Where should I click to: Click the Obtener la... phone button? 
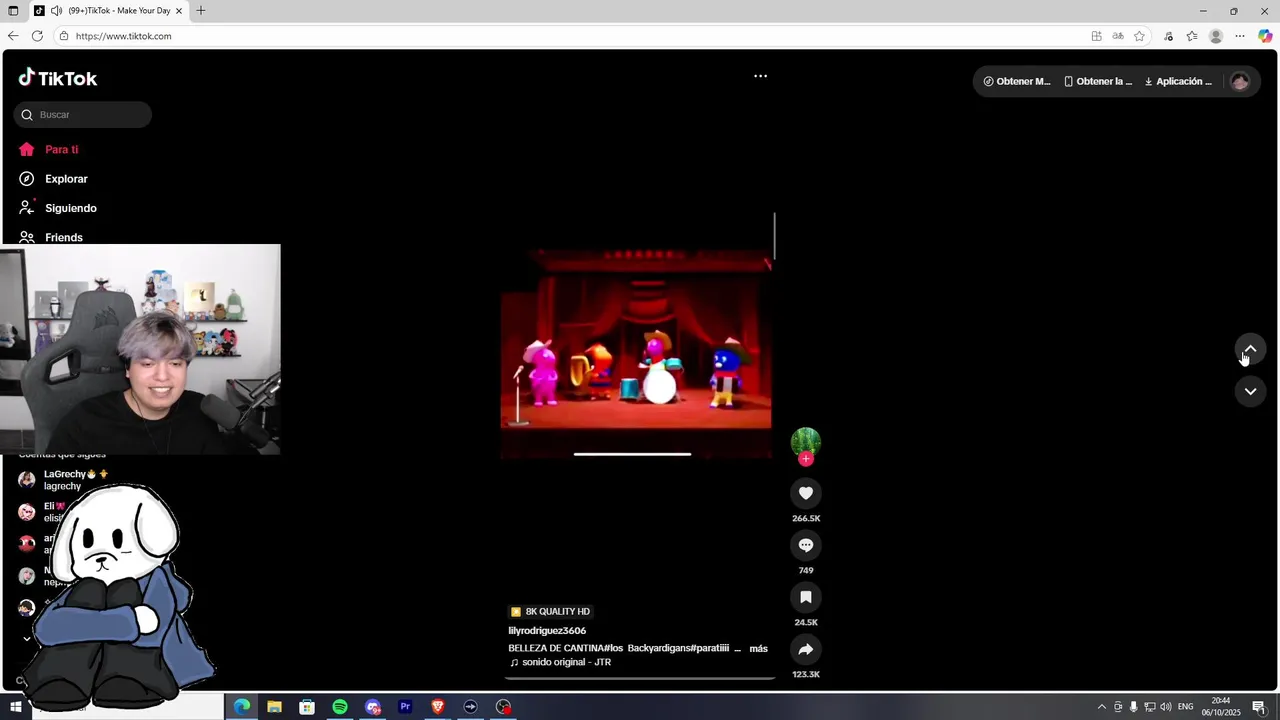pyautogui.click(x=1098, y=82)
